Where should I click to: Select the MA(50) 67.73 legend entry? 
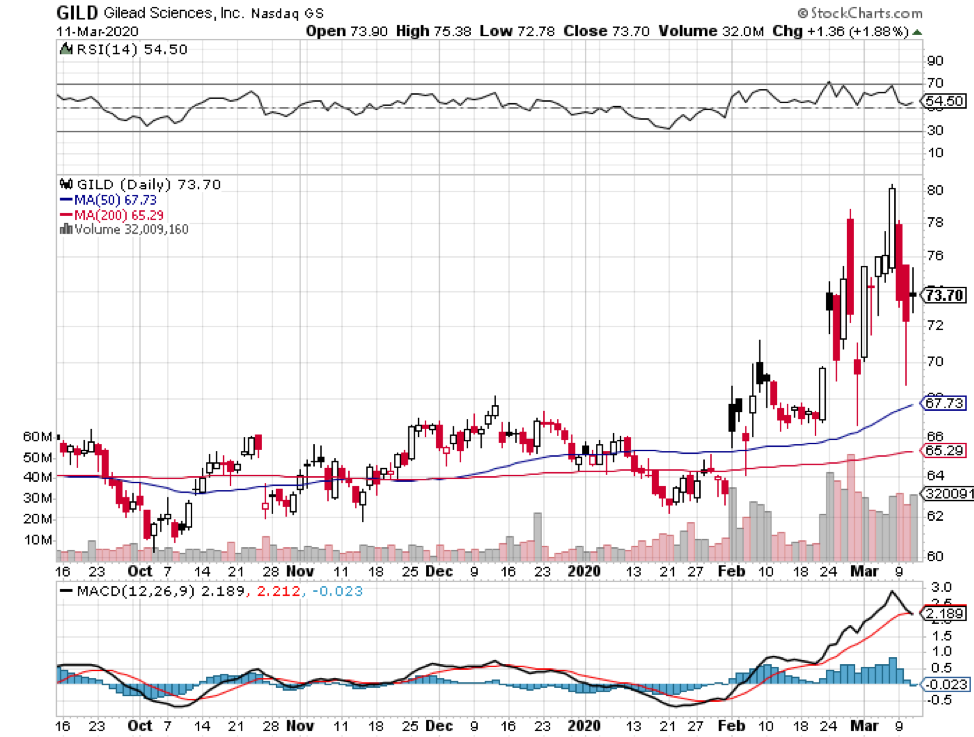[110, 199]
